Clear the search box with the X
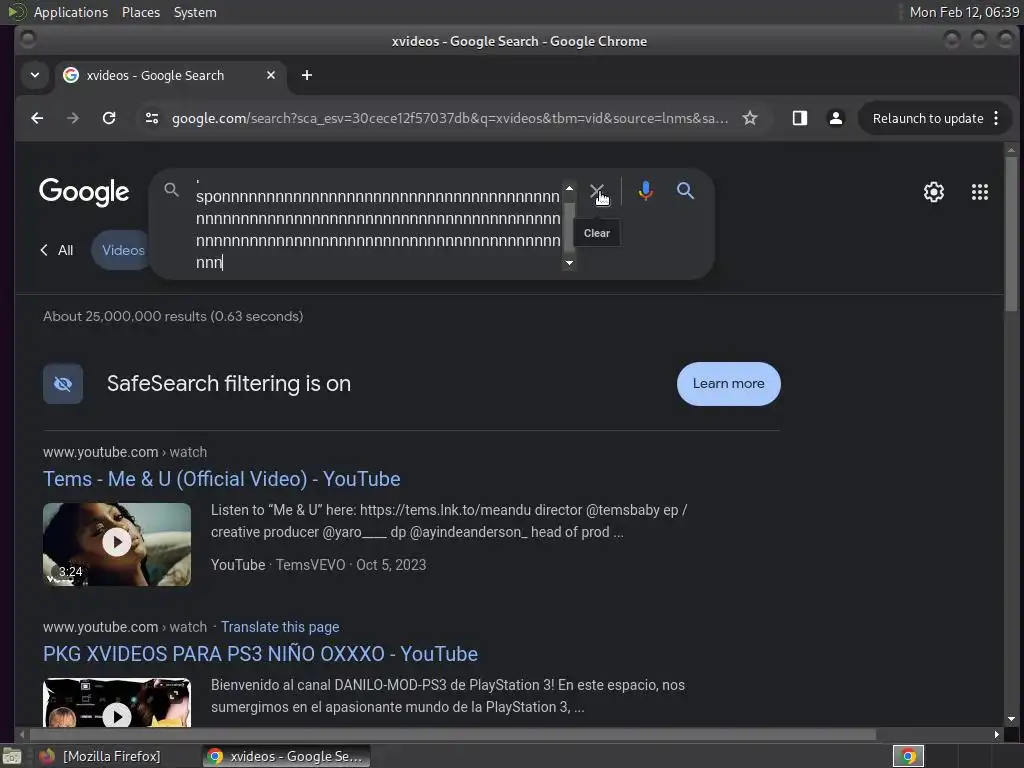 [x=596, y=191]
